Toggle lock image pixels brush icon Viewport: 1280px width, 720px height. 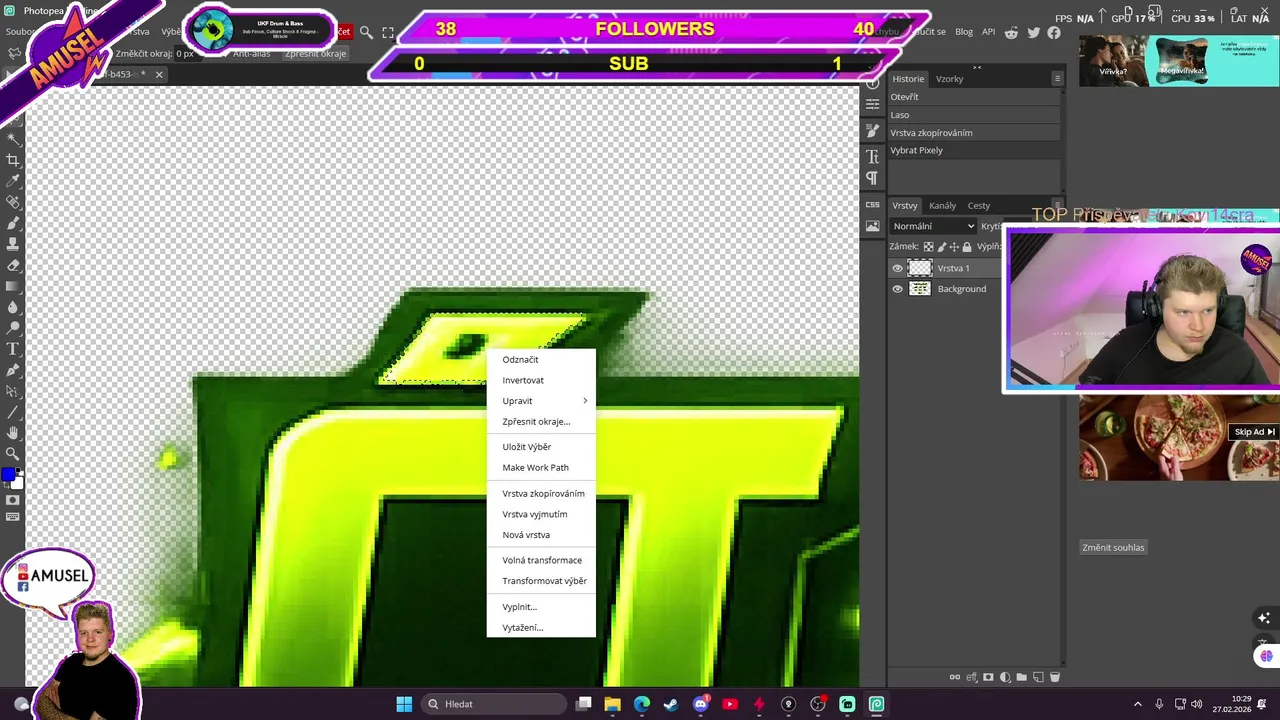click(941, 246)
